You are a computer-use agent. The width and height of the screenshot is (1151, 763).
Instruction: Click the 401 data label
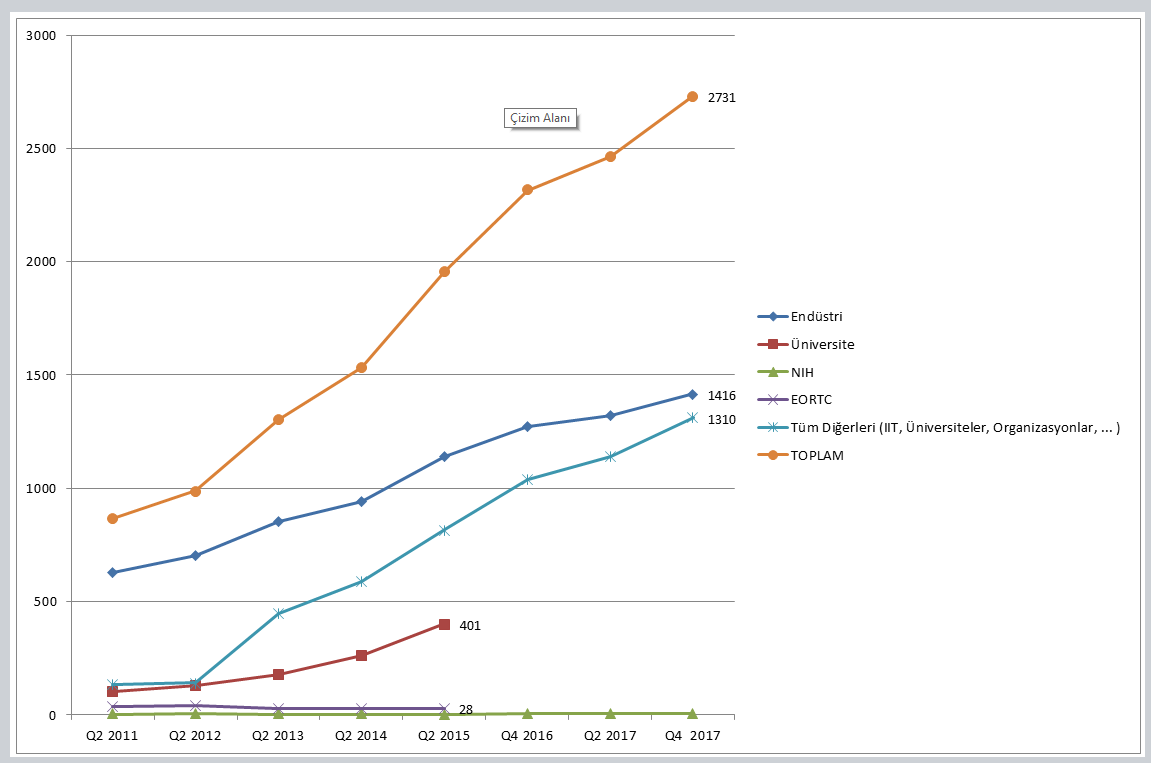tap(470, 626)
